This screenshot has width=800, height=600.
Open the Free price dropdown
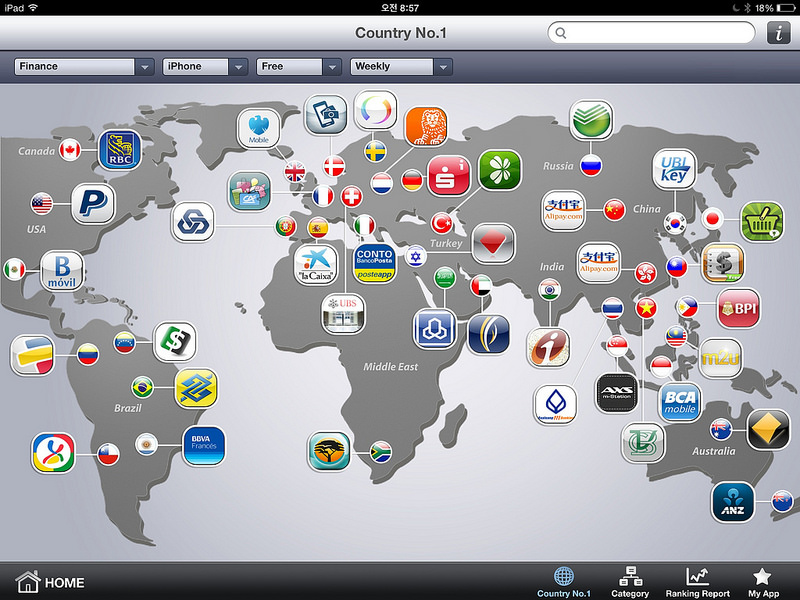pyautogui.click(x=299, y=66)
